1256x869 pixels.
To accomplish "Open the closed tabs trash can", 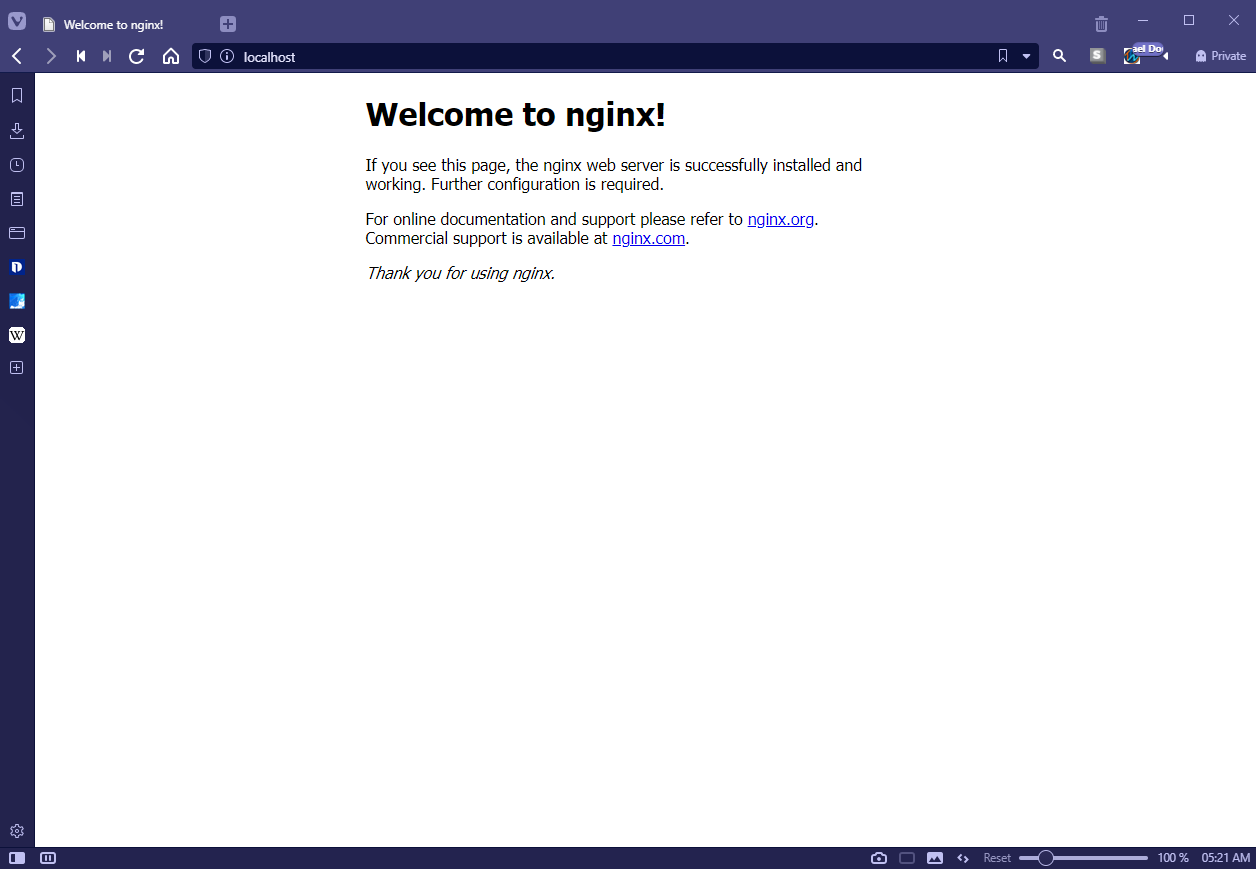I will tap(1101, 24).
